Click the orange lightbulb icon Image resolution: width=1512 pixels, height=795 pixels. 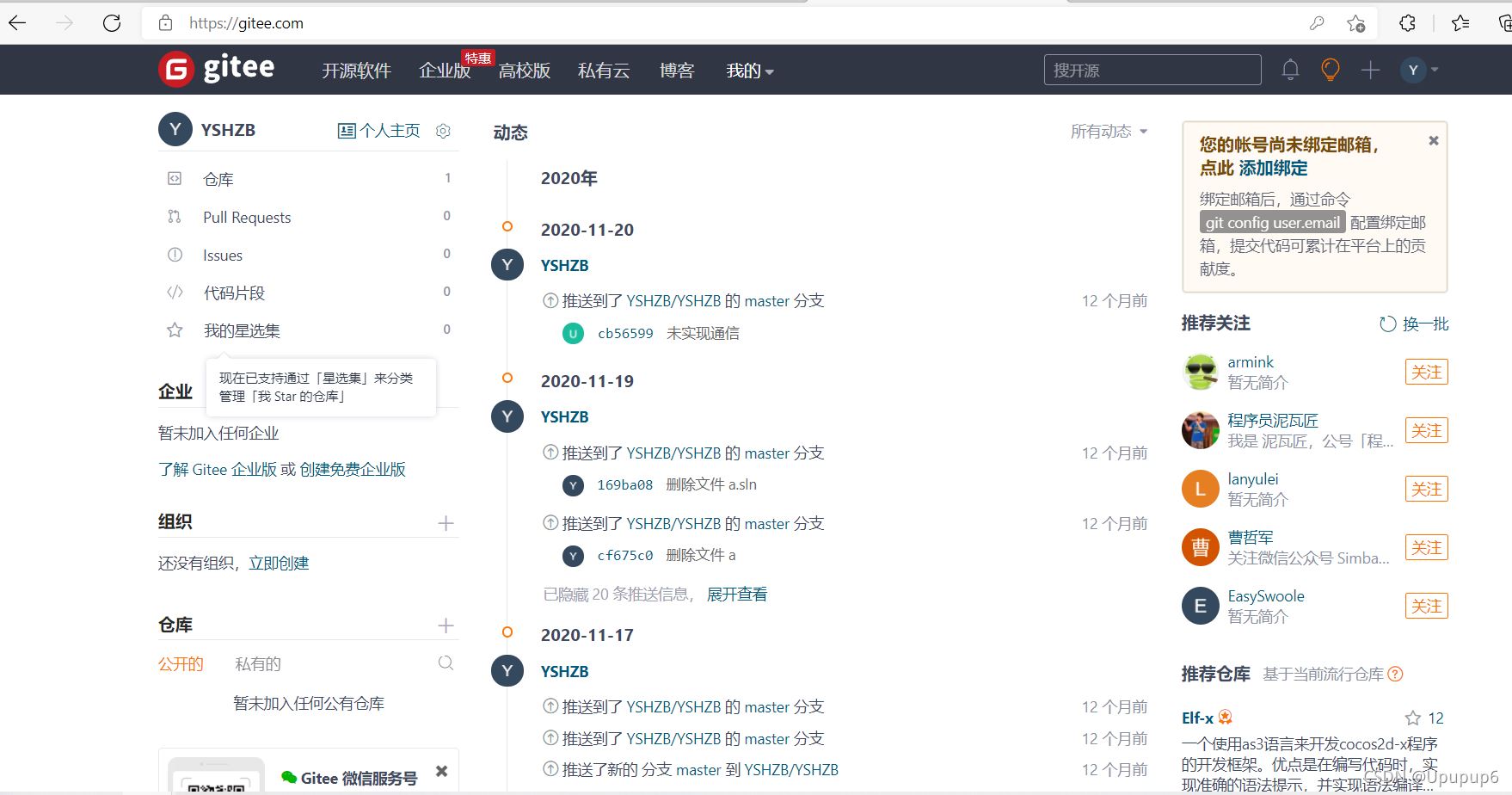(x=1330, y=70)
